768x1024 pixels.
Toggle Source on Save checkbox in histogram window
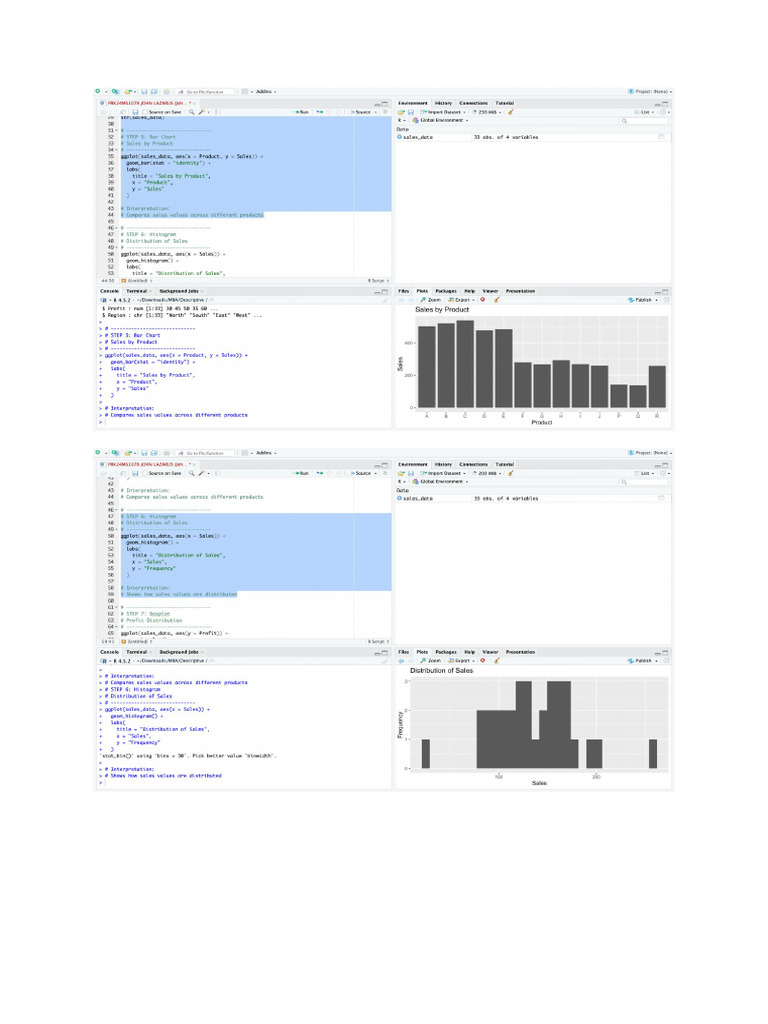tap(145, 473)
